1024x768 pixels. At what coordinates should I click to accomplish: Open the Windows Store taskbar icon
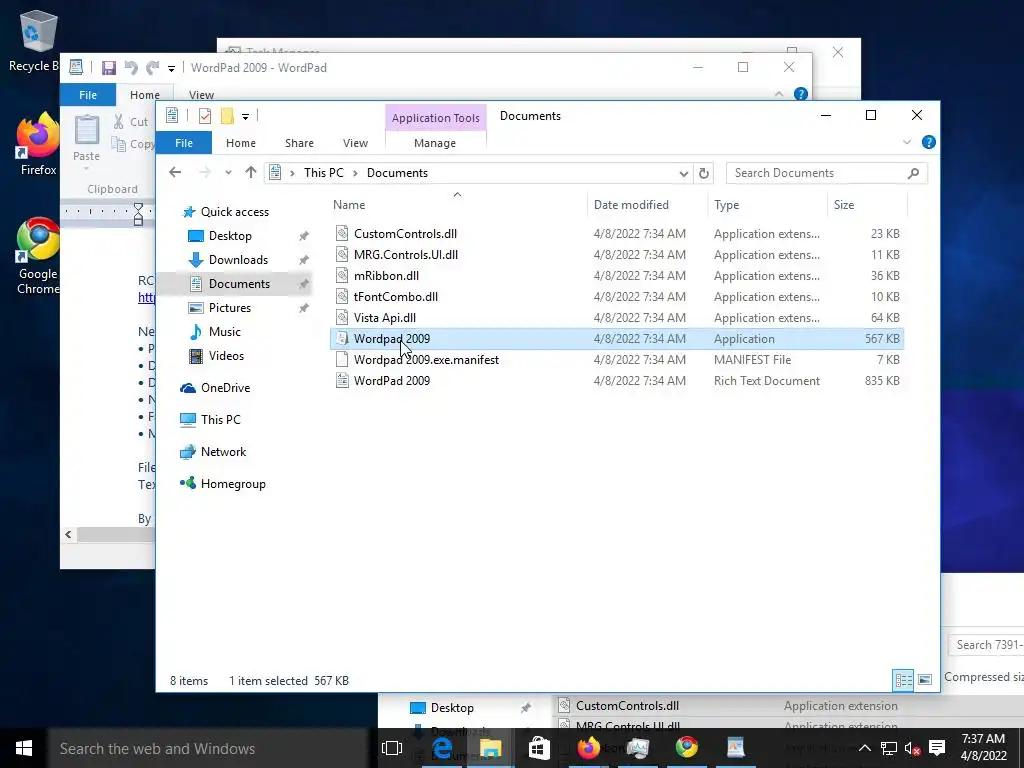539,748
